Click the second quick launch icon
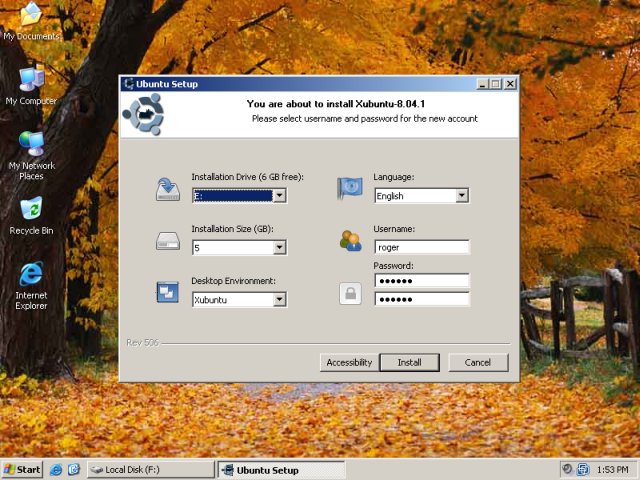This screenshot has height=480, width=640. tap(74, 470)
